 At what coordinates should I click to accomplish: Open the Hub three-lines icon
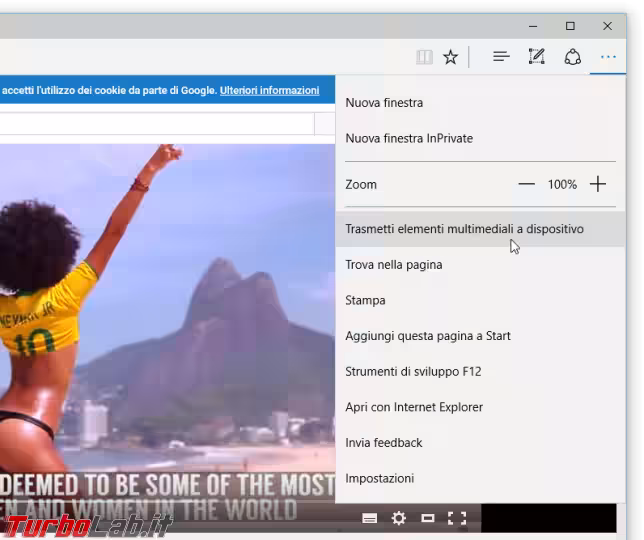[501, 57]
